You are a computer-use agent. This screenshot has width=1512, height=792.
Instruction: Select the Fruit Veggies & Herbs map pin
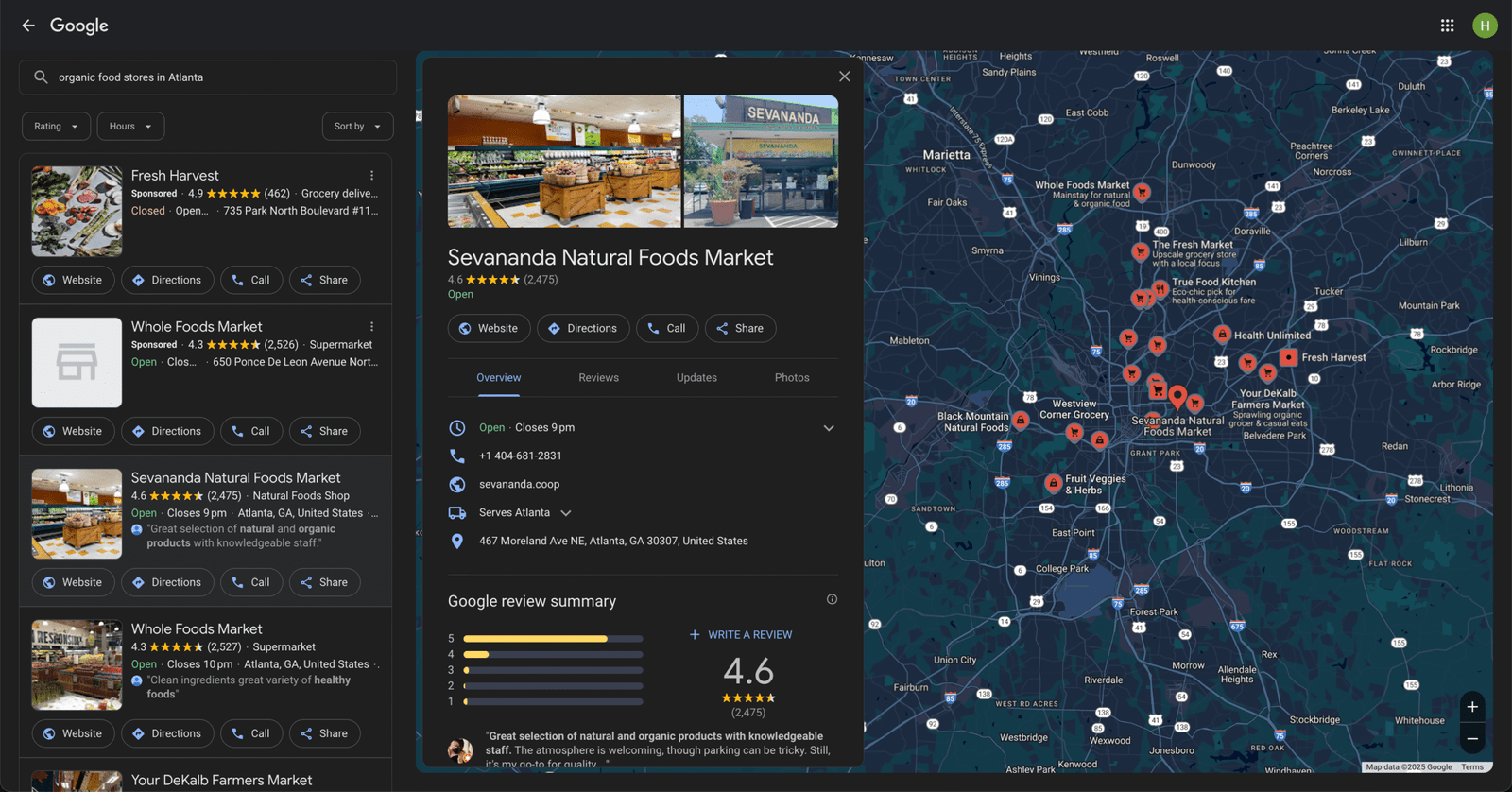[x=1054, y=484]
